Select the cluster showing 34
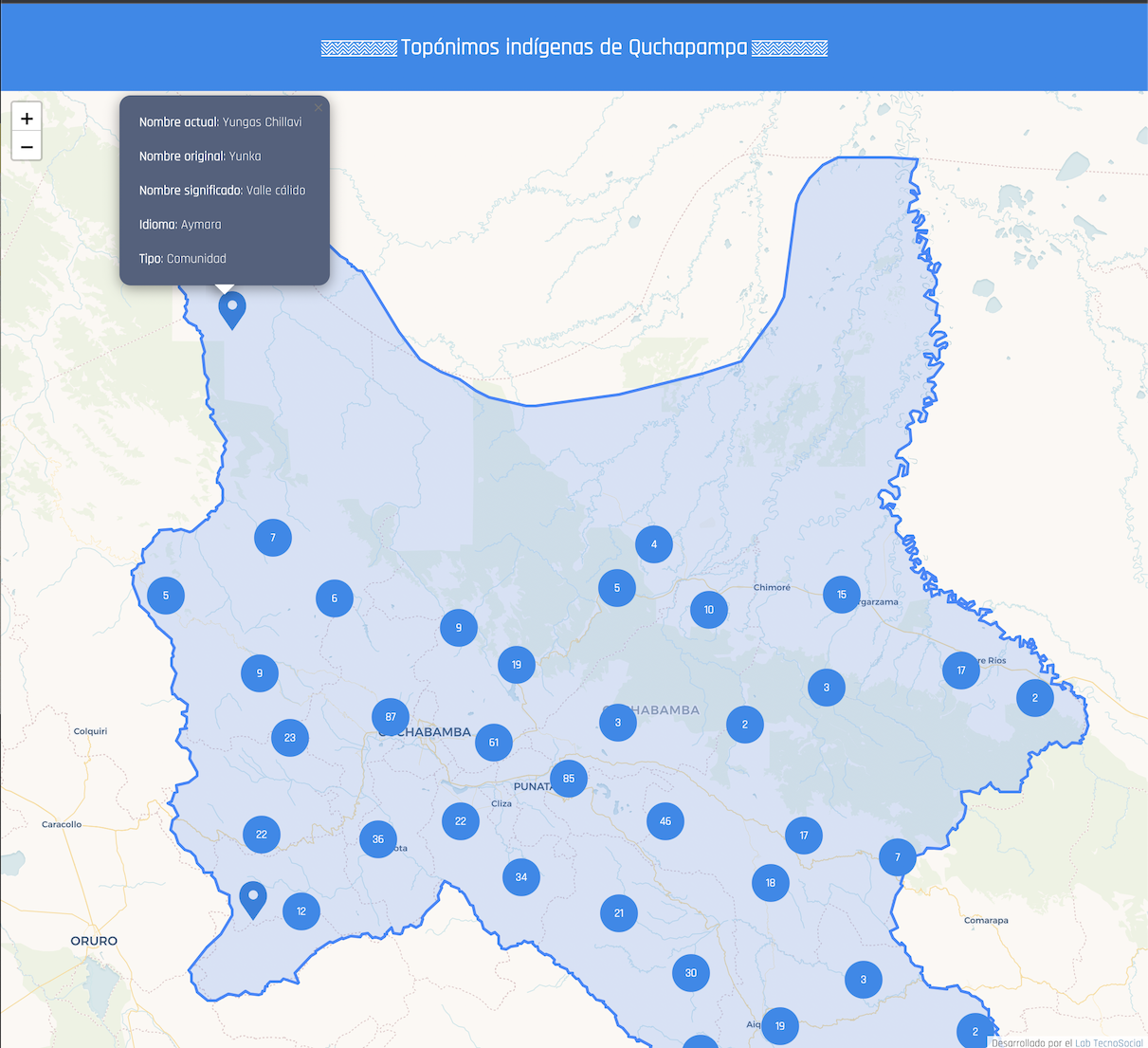This screenshot has width=1148, height=1048. coord(520,877)
